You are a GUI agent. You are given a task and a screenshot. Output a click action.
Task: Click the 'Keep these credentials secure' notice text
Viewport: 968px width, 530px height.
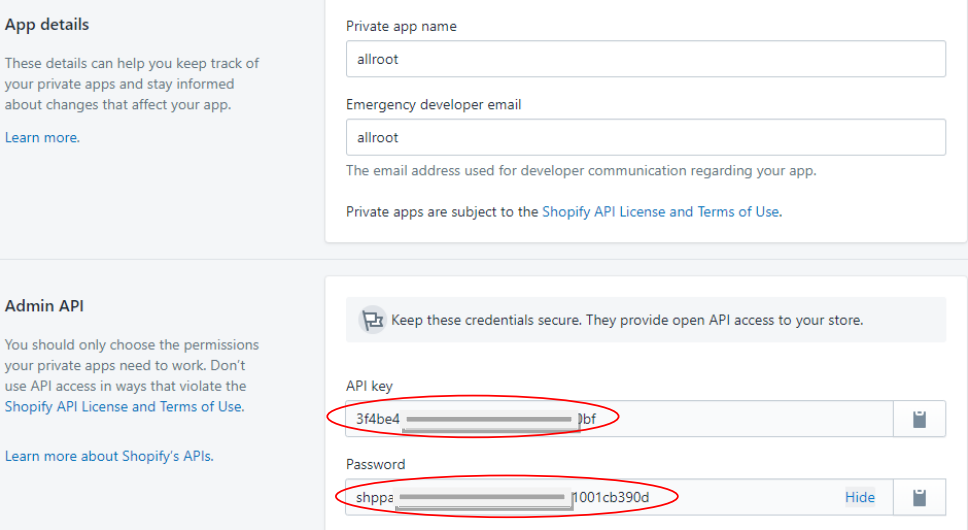pos(627,320)
